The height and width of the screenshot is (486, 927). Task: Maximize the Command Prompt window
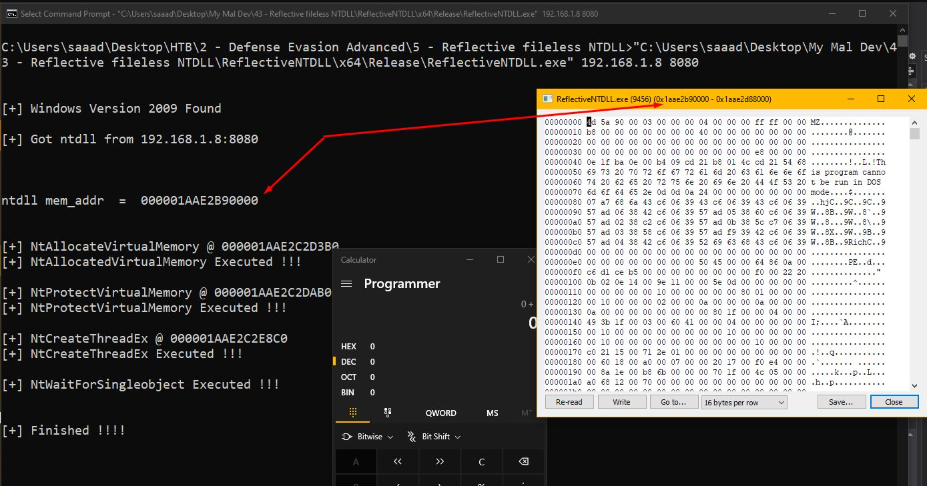point(863,14)
